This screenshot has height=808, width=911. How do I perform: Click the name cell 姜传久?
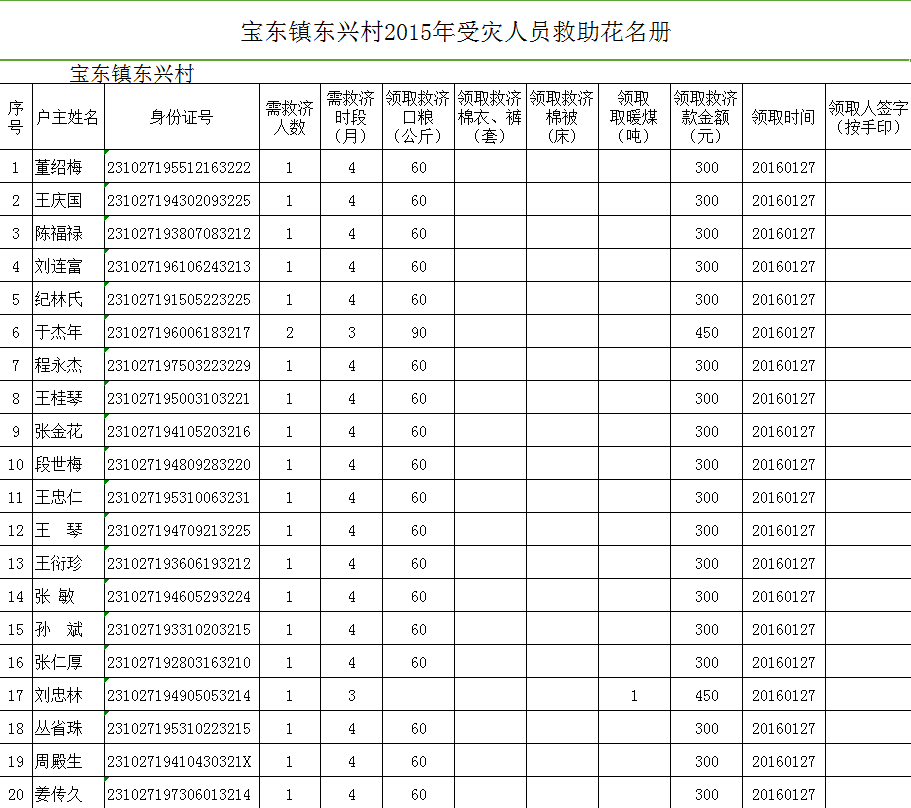pyautogui.click(x=69, y=794)
